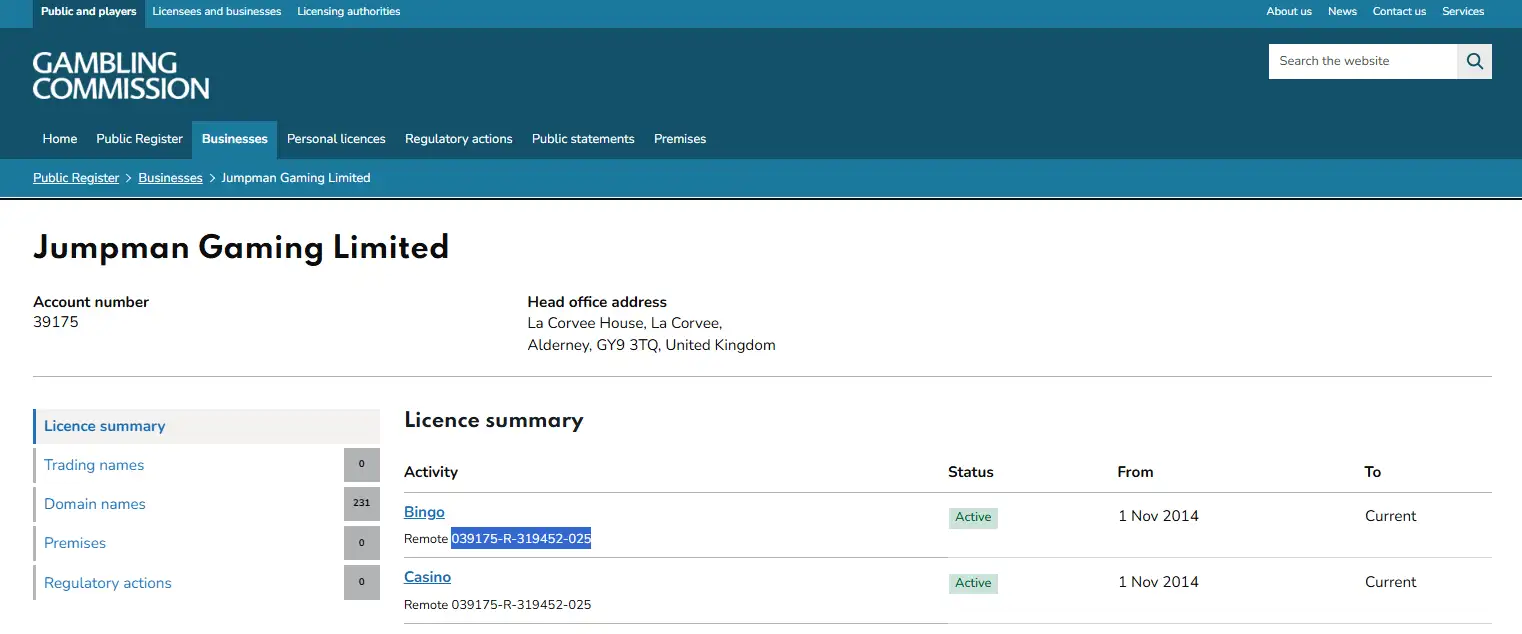Open the Bingo activity link
The height and width of the screenshot is (634, 1522).
[x=424, y=512]
